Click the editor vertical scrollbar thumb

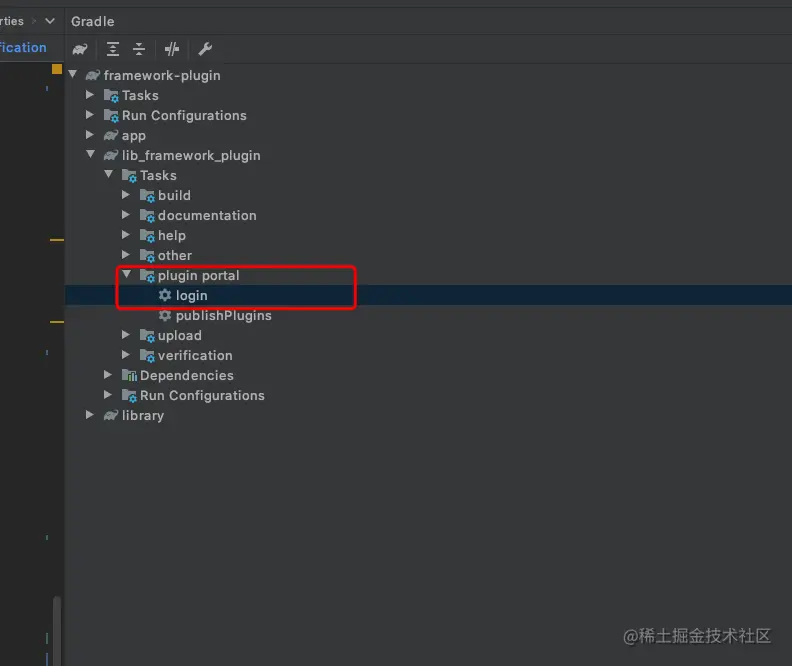click(57, 631)
